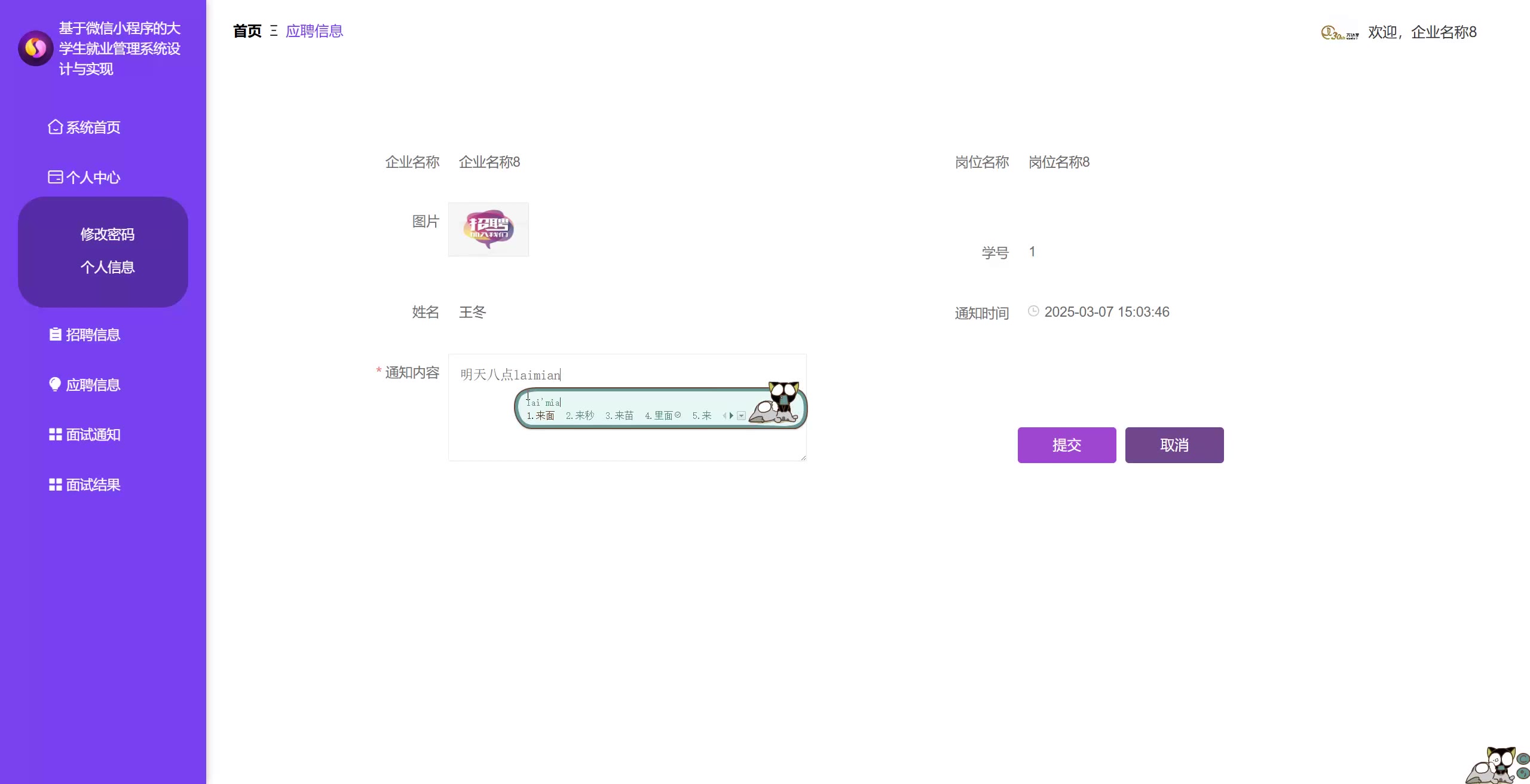Click the 面试结果 grid icon
The width and height of the screenshot is (1530, 784).
pyautogui.click(x=55, y=485)
